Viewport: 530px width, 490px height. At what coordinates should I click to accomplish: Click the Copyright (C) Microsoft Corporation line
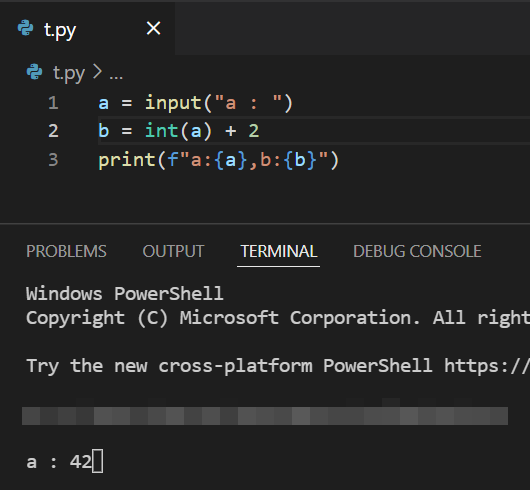278,318
